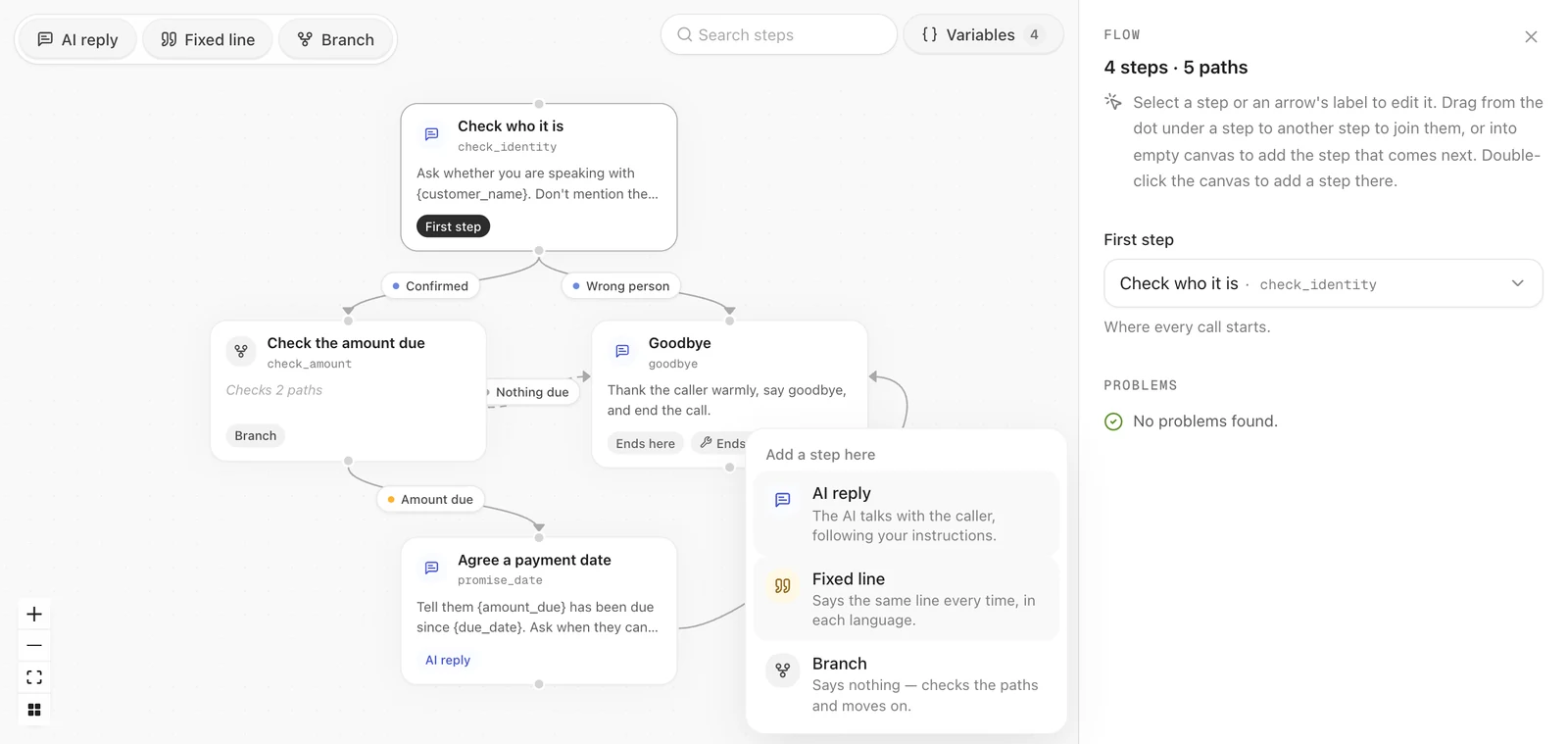Click the auto-arrange grid layout icon
This screenshot has width=1568, height=744.
coord(34,710)
